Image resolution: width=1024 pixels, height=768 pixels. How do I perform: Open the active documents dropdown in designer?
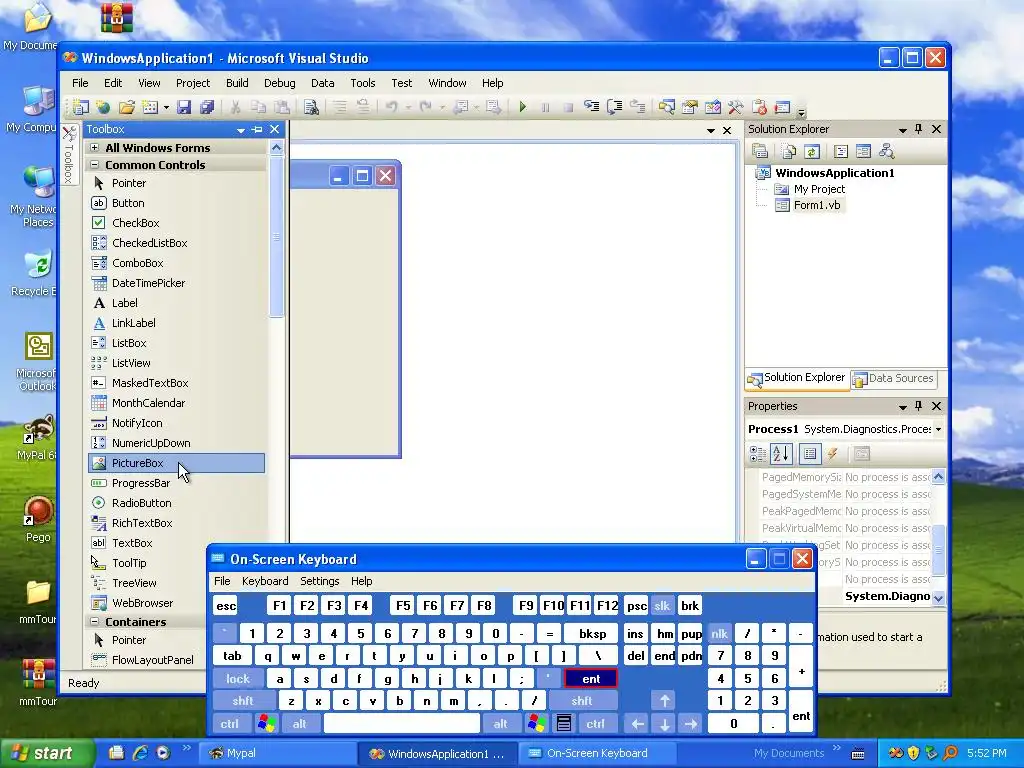(711, 131)
